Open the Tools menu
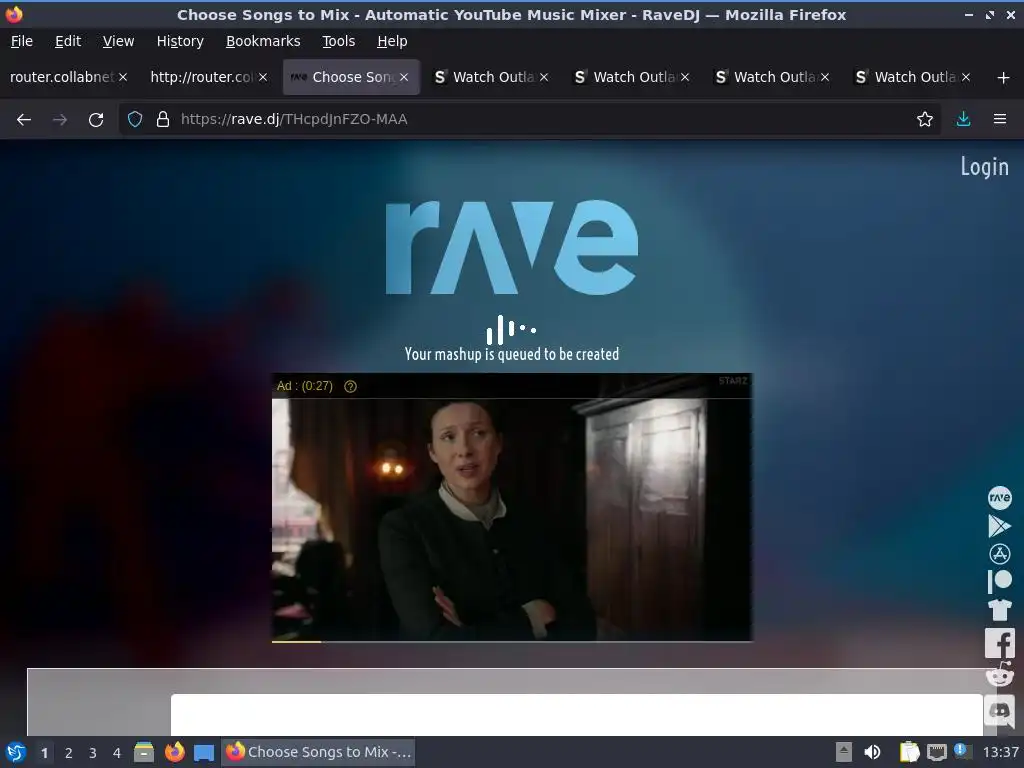Screen dimensions: 1024x768 338,41
